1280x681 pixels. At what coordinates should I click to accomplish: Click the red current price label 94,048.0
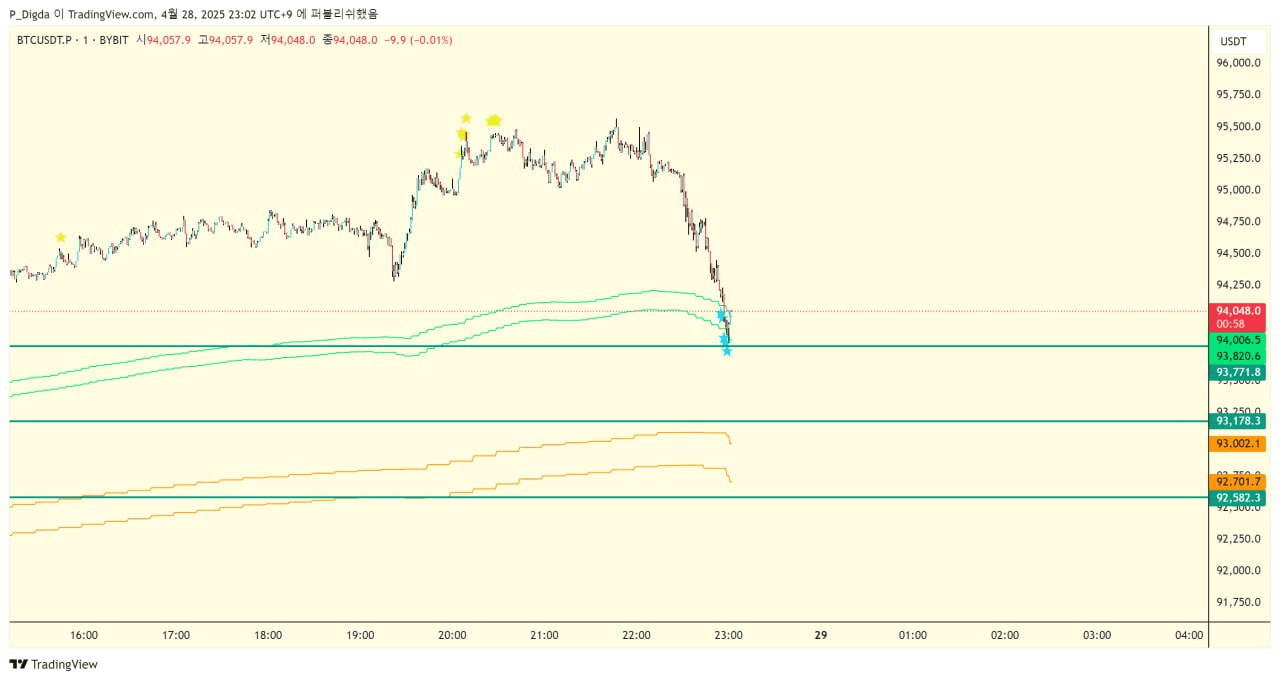tap(1237, 311)
